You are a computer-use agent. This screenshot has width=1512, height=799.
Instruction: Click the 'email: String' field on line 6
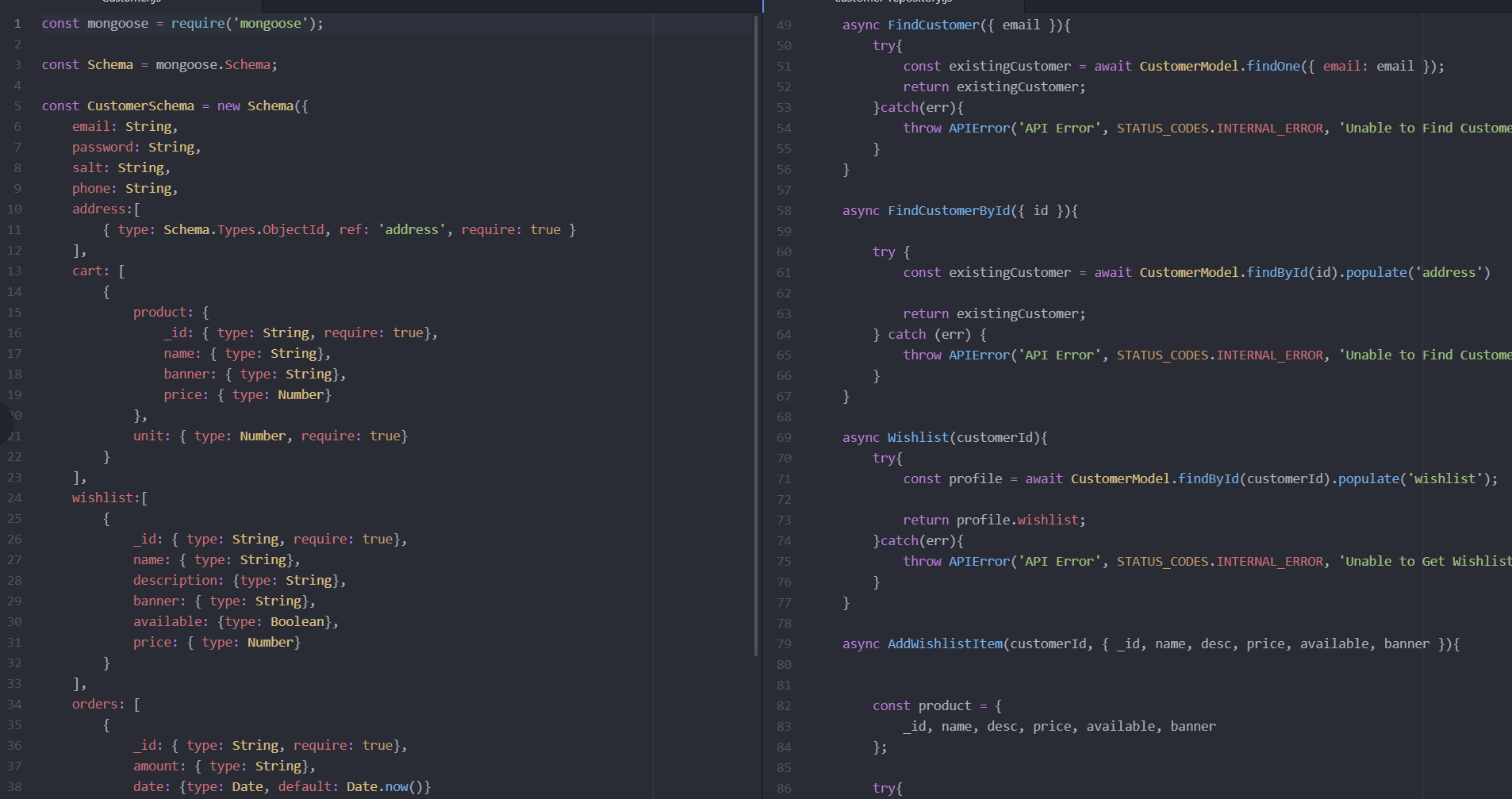coord(121,126)
